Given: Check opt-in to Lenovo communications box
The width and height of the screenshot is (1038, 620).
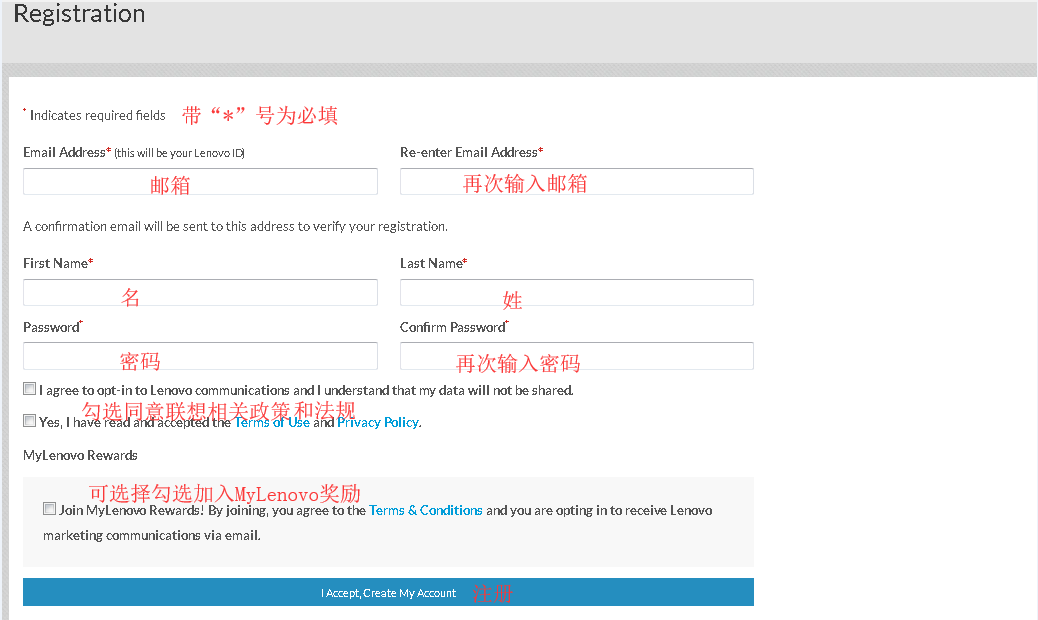Looking at the screenshot, I should point(30,389).
